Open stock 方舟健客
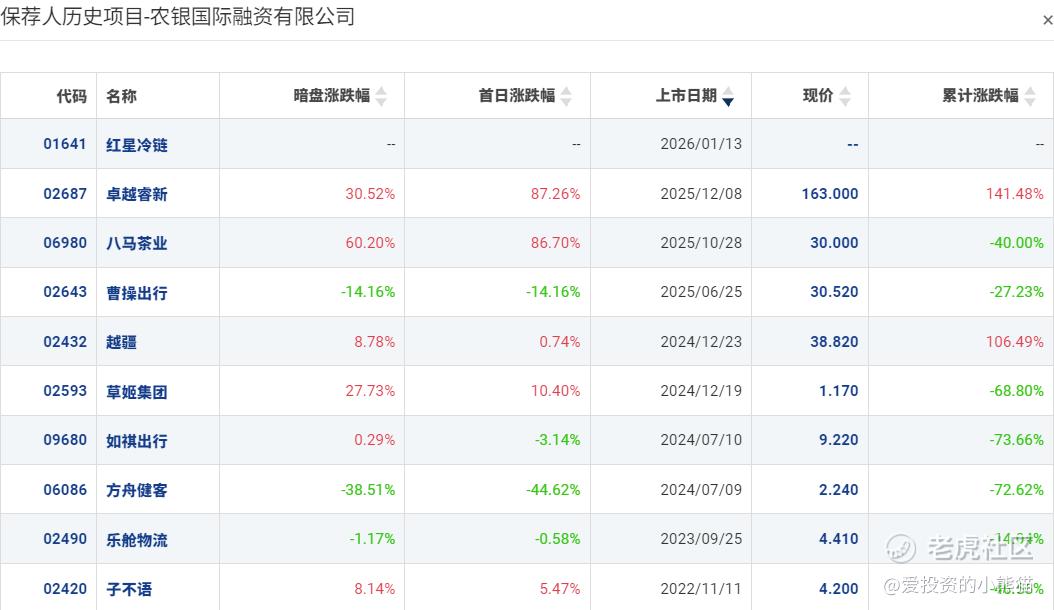Screen dimensions: 1054x610 [x=136, y=490]
